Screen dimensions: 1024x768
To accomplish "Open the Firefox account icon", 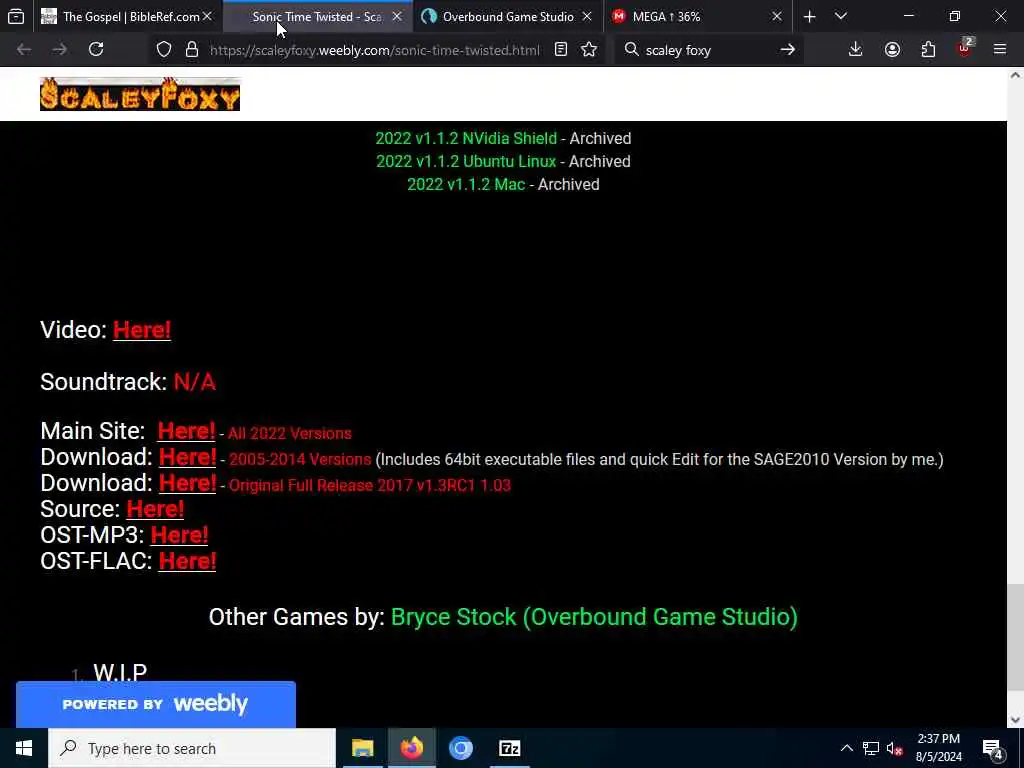I will tap(892, 50).
